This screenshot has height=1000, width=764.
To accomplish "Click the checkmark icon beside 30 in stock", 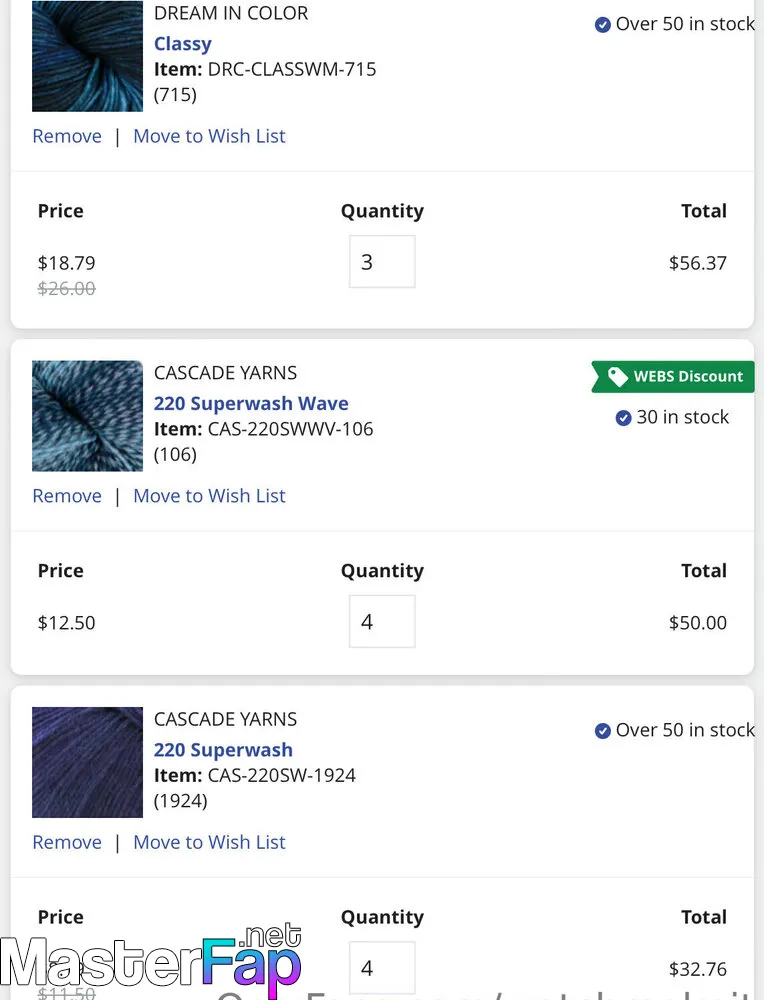I will (623, 418).
